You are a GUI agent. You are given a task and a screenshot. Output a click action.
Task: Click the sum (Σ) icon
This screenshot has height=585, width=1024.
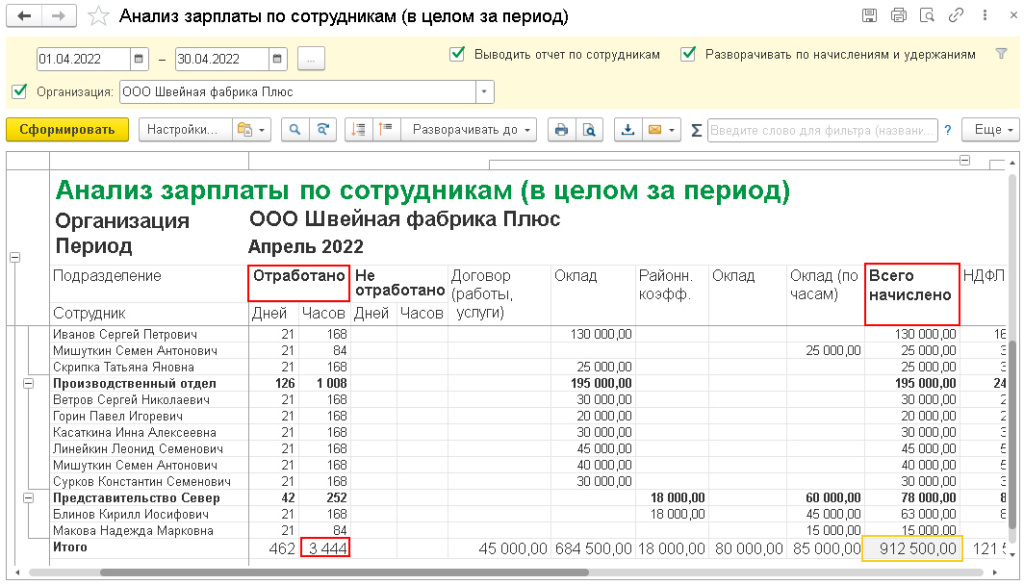coord(695,130)
